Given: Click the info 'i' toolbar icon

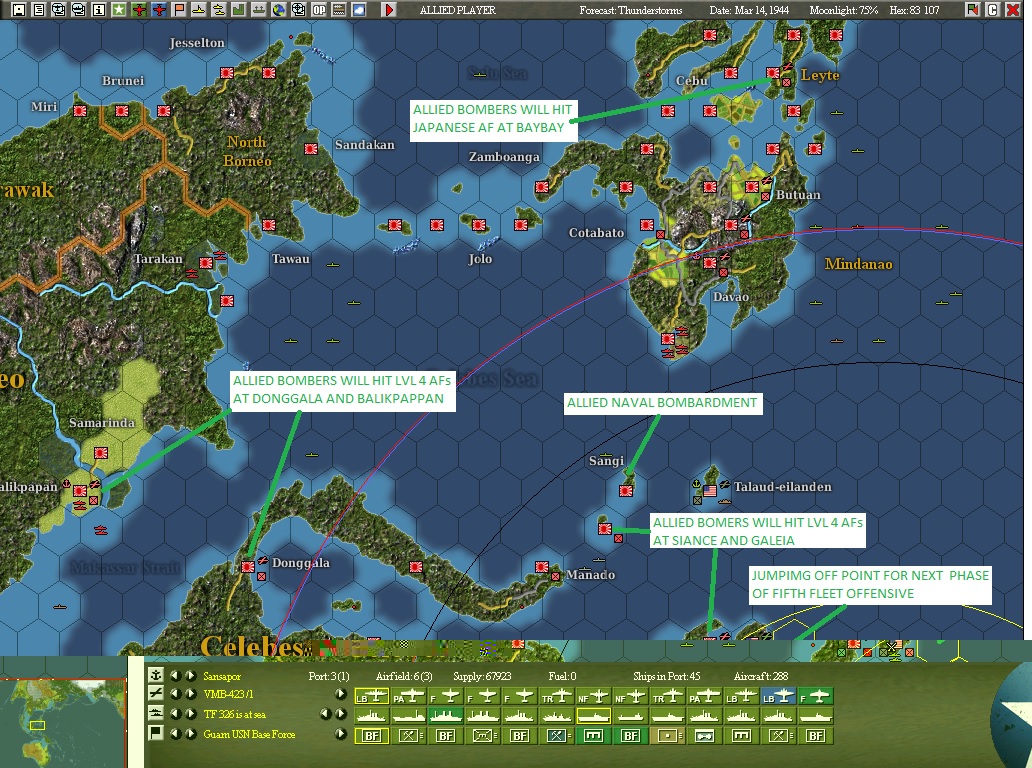Looking at the screenshot, I should point(99,9).
